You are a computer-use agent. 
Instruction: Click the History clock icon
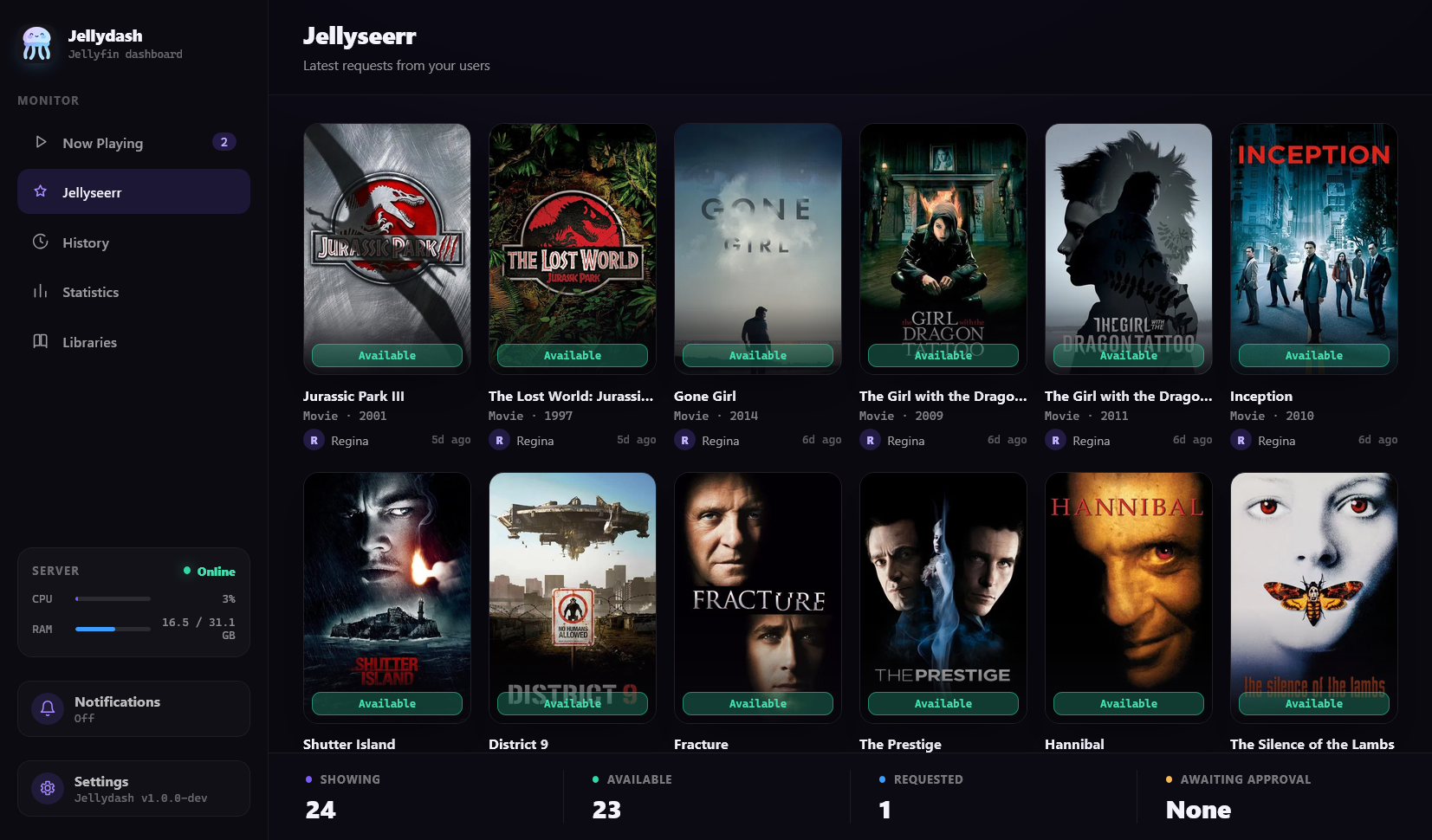[41, 242]
